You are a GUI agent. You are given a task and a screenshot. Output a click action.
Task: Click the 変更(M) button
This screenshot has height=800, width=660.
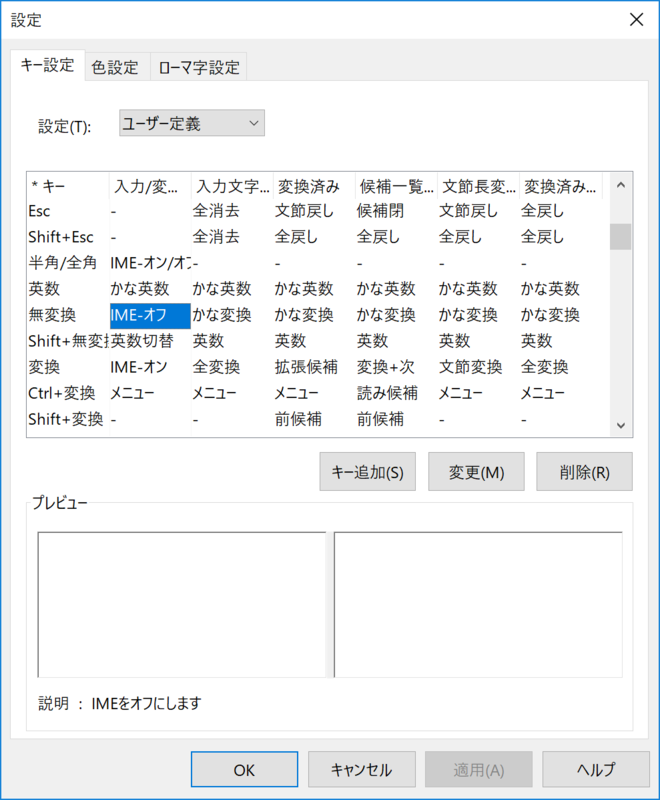476,471
